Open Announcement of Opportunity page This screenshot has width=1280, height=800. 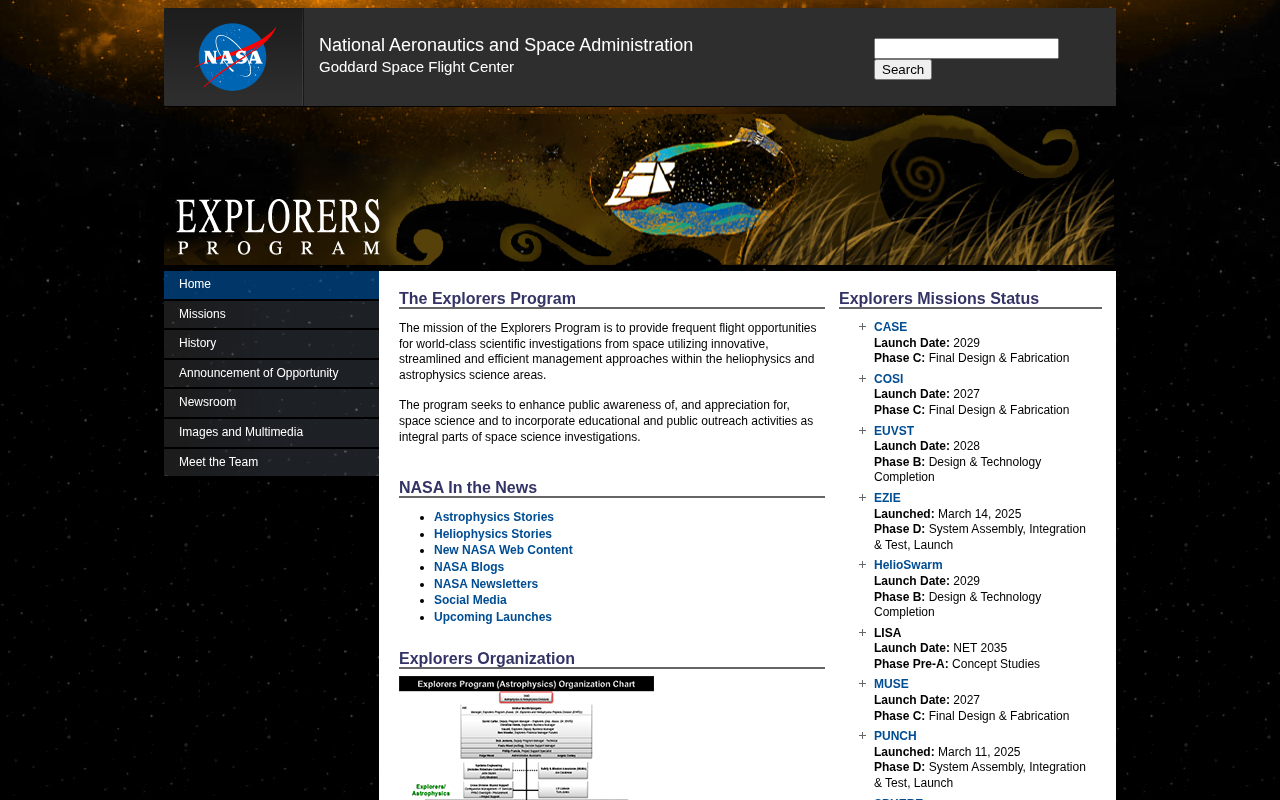271,373
